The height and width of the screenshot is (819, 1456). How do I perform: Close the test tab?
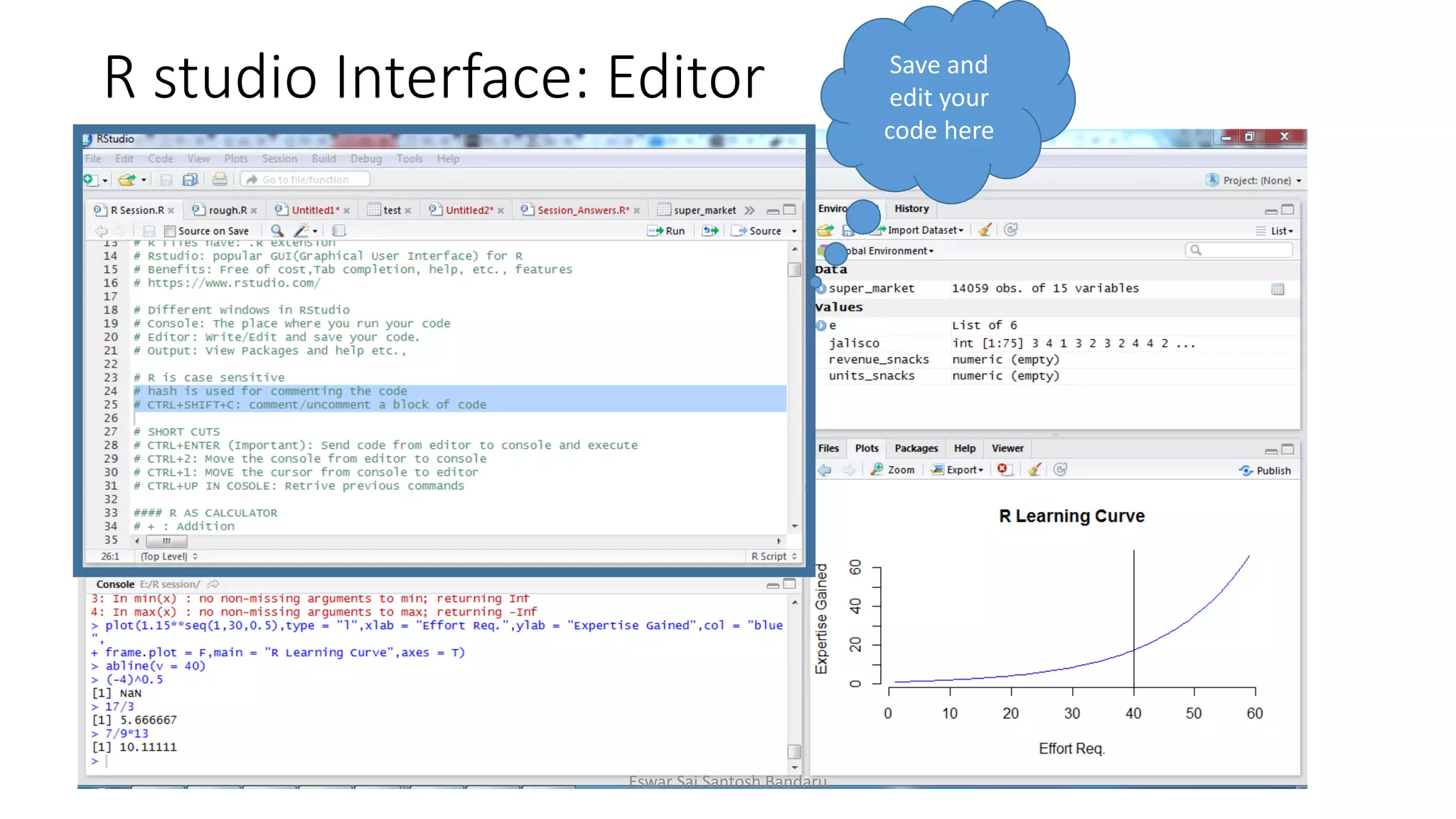coord(407,211)
